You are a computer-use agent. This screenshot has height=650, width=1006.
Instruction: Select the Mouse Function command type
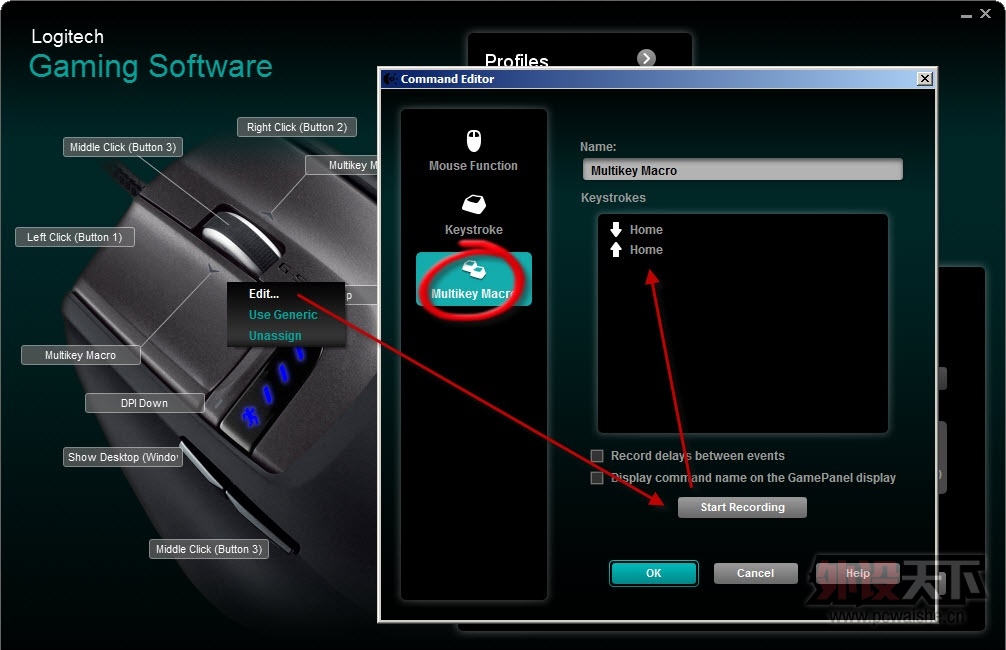coord(473,151)
